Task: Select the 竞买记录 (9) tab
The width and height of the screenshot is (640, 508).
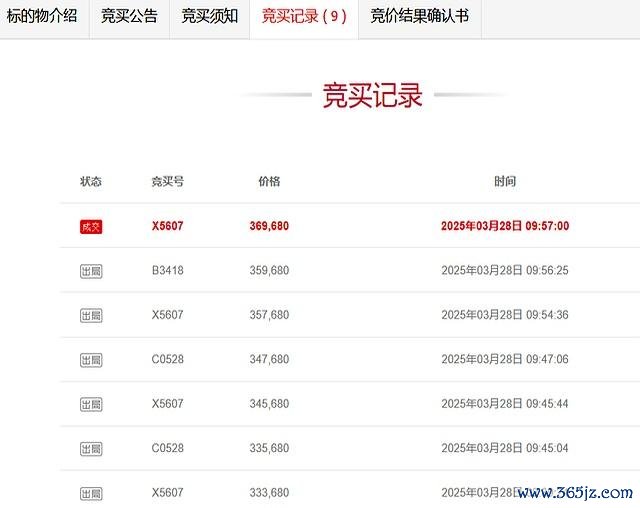Action: point(304,16)
